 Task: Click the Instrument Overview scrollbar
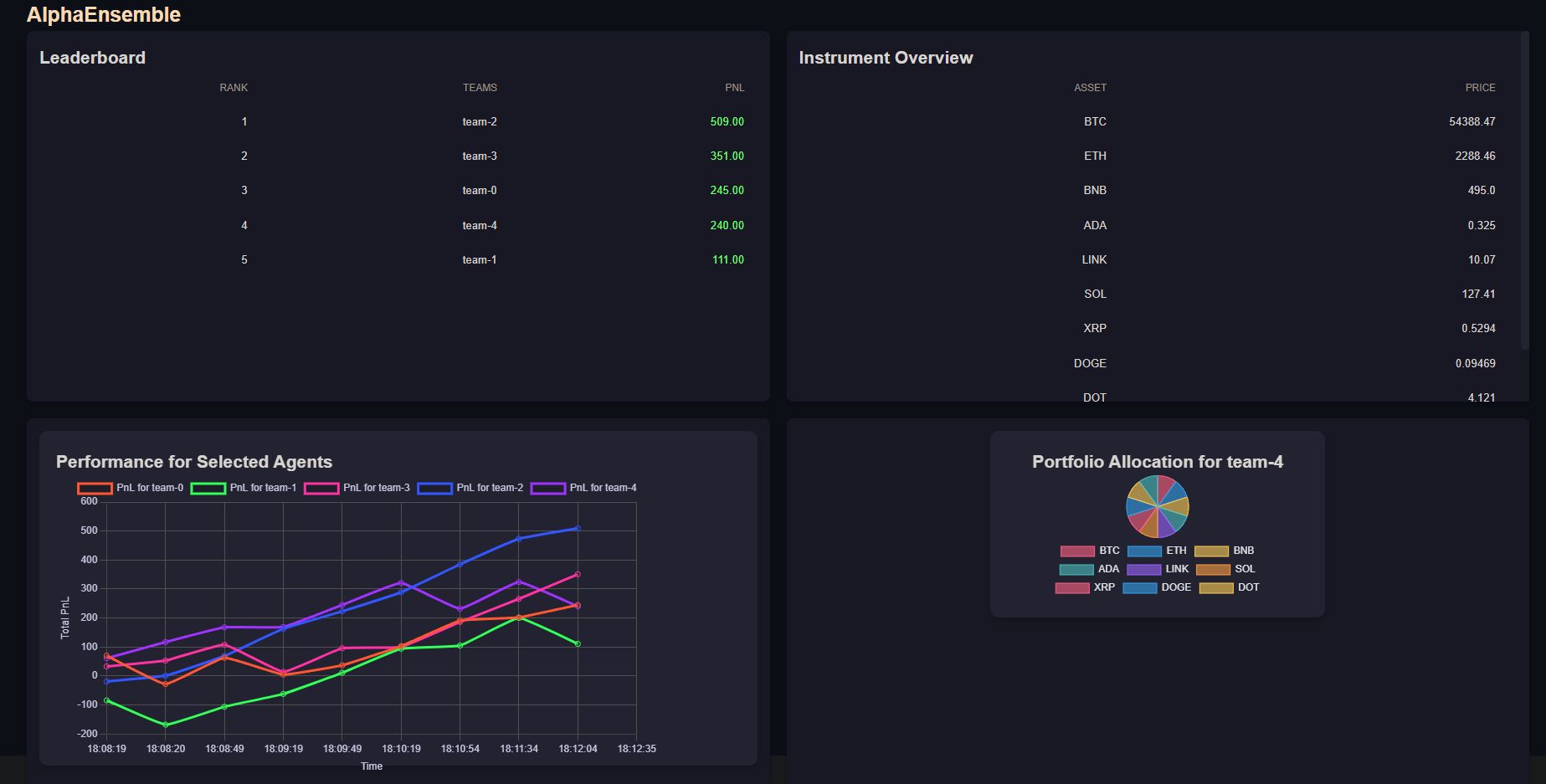click(1524, 191)
